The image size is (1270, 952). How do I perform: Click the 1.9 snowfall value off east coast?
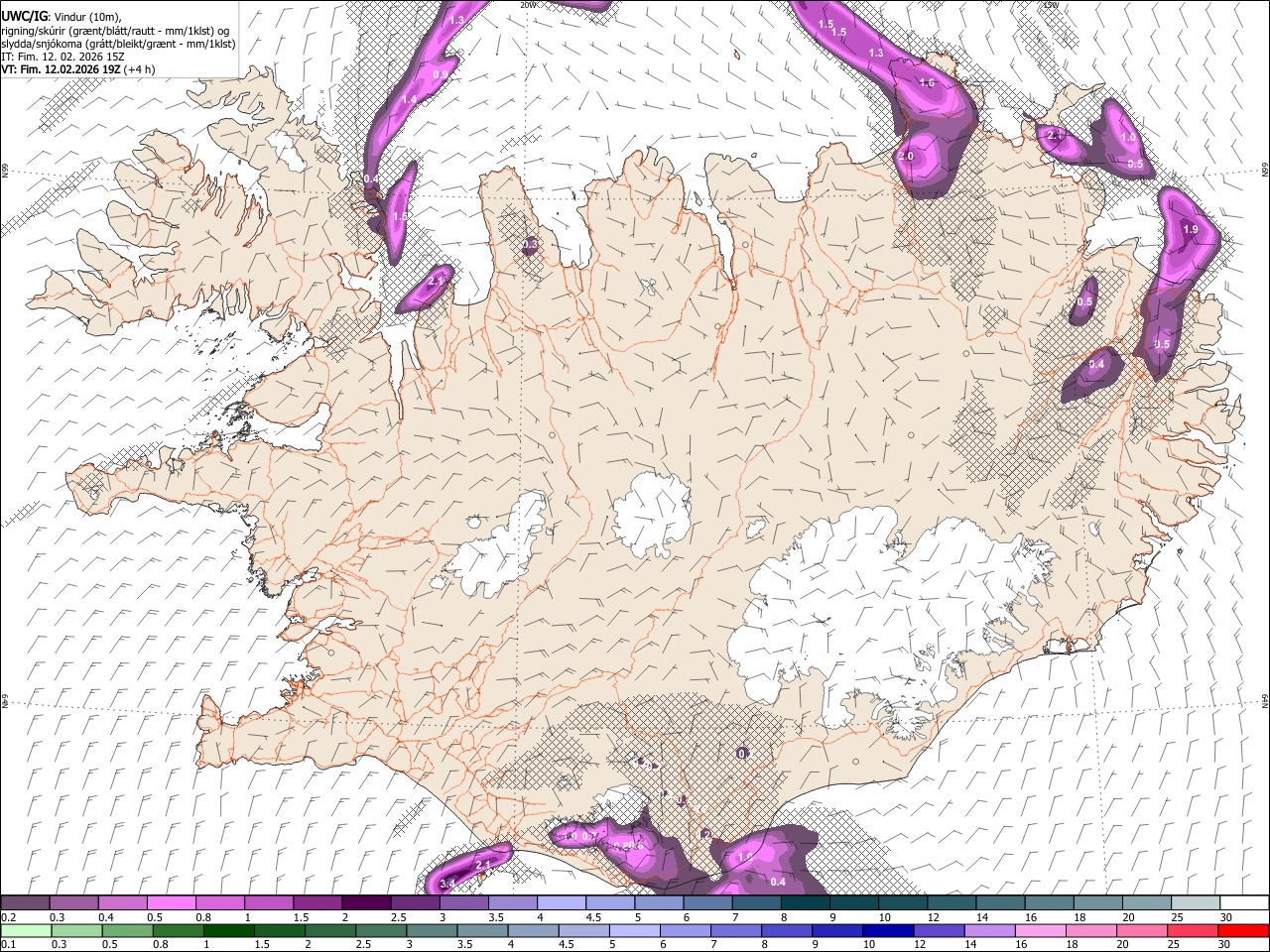coord(1191,230)
